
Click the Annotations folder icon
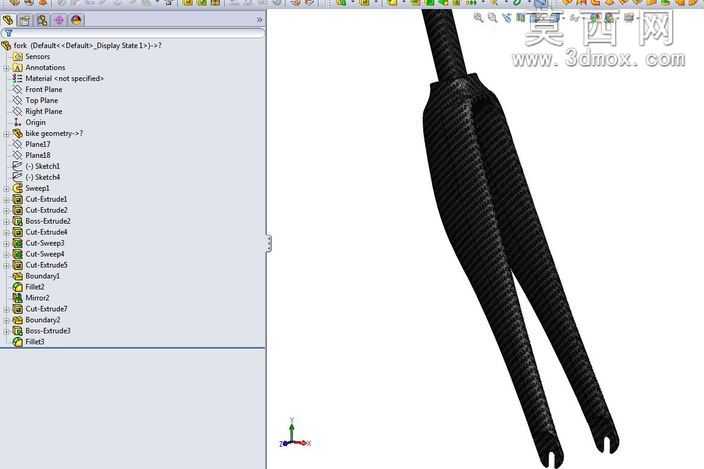click(18, 67)
